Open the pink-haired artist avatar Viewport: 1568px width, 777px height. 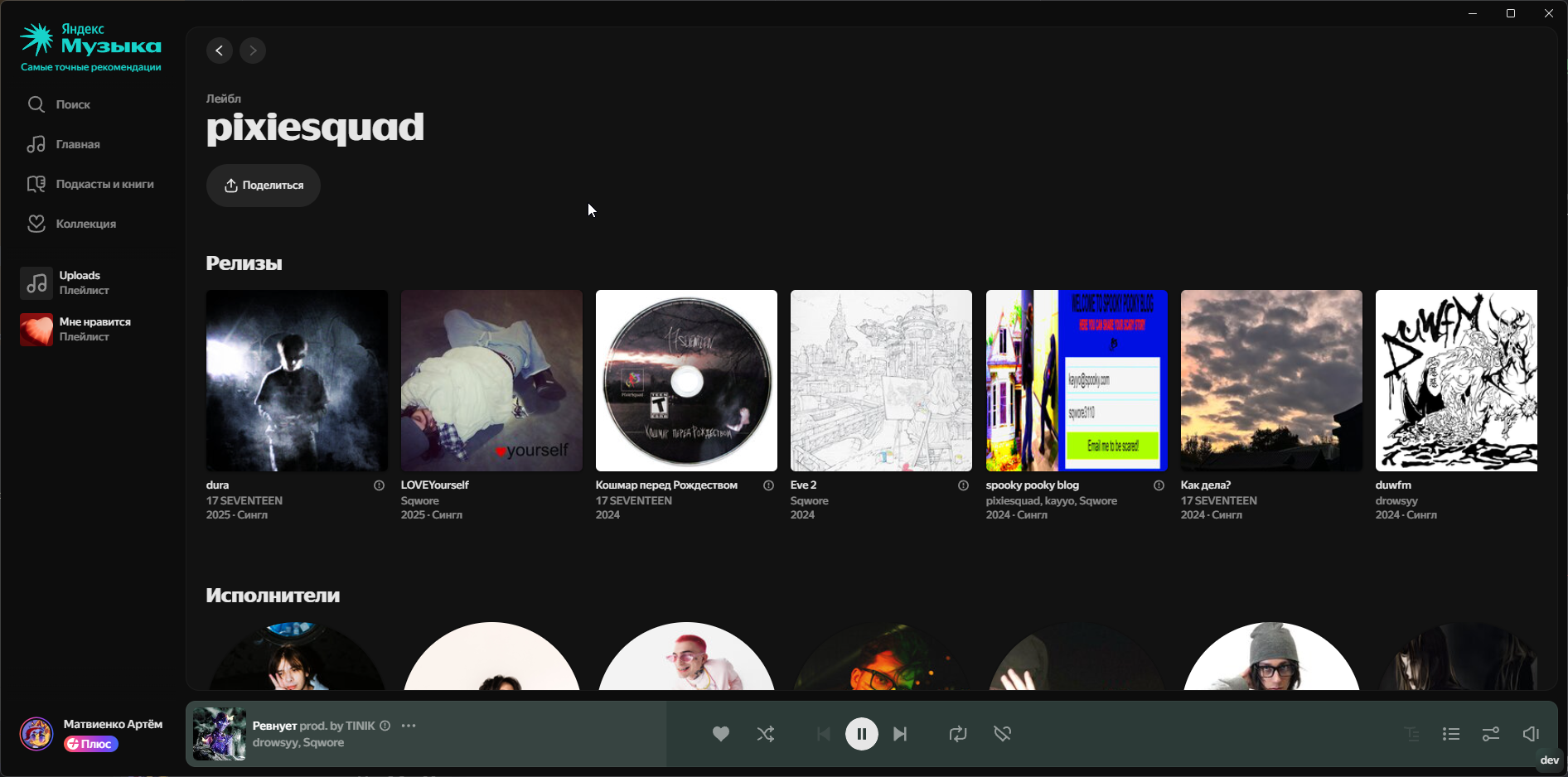(686, 656)
